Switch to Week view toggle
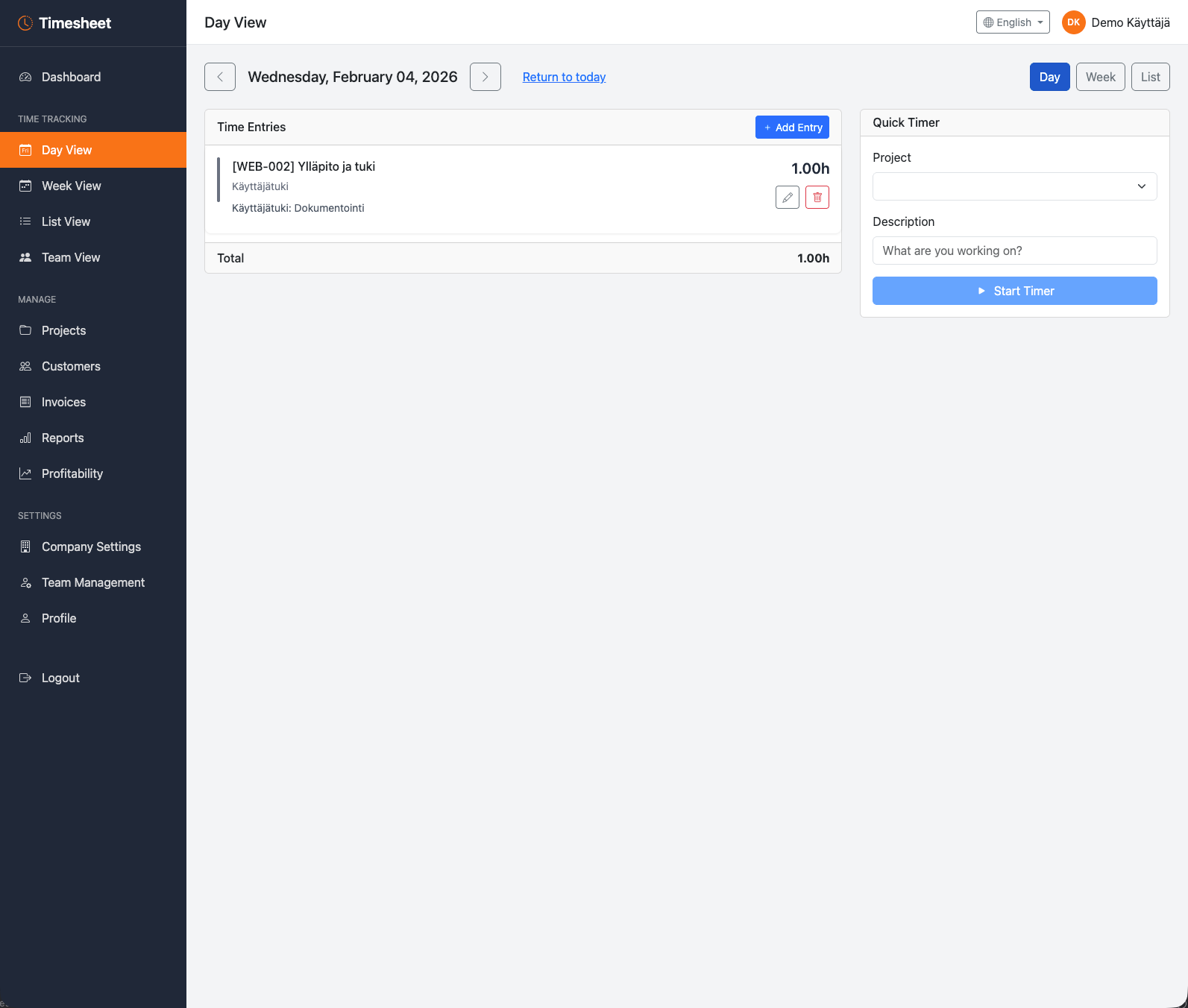 click(x=1100, y=77)
